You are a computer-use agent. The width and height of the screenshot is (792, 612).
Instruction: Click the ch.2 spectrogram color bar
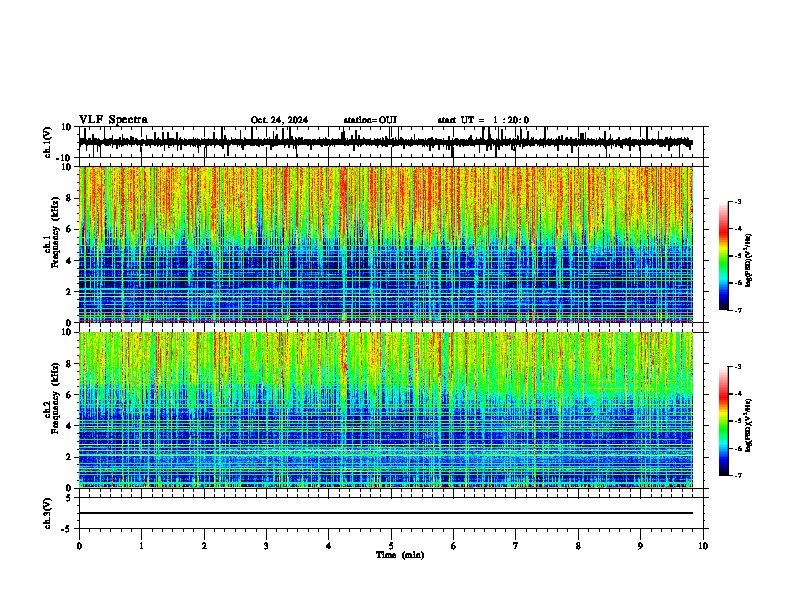(724, 421)
